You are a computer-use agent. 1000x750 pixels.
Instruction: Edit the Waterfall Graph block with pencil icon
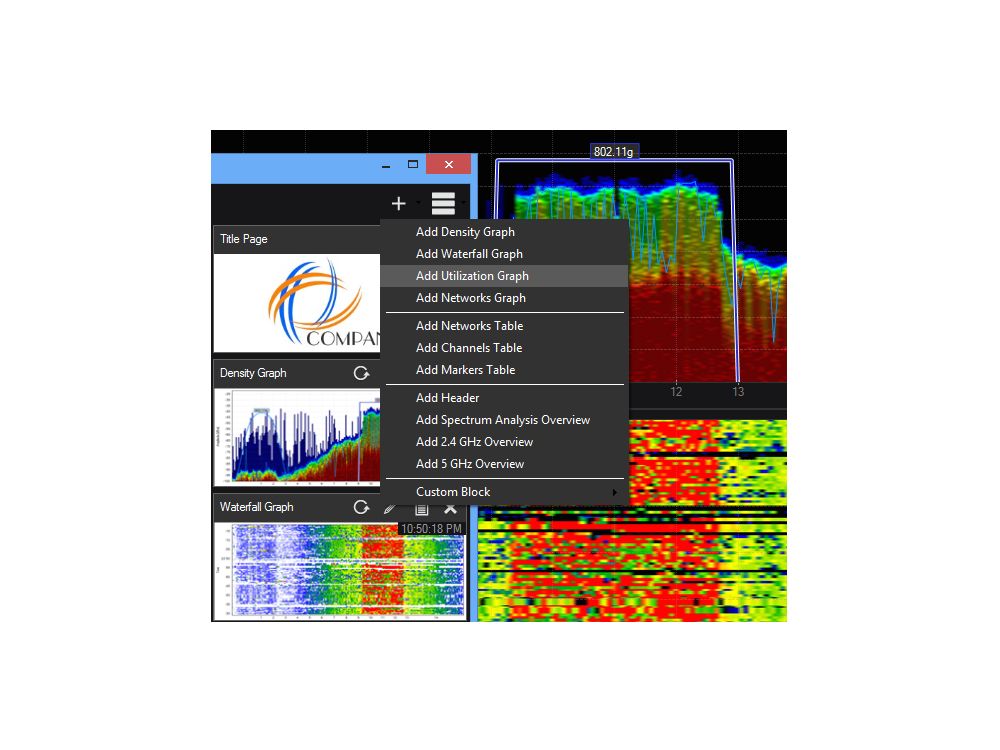click(390, 508)
